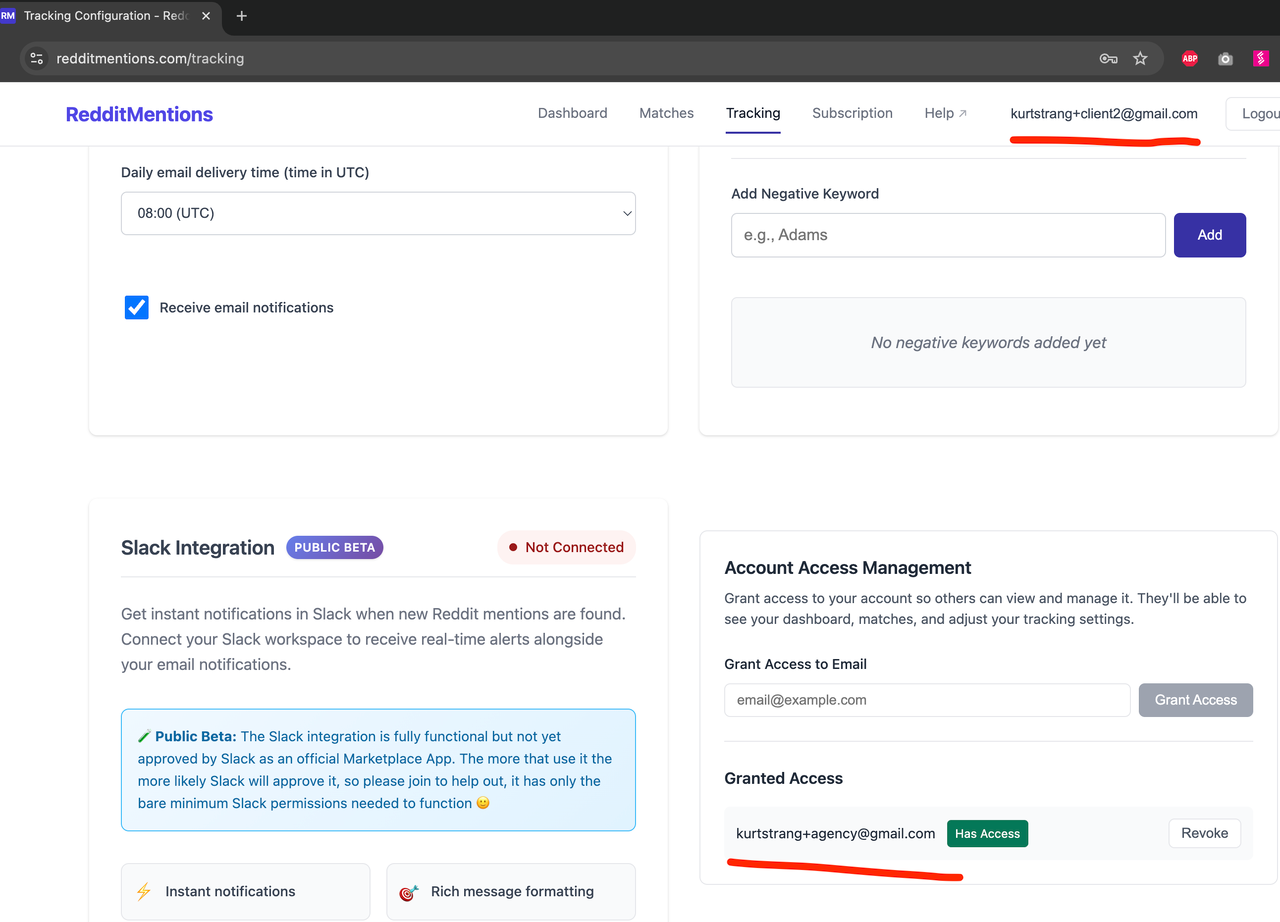Click the Grant Access button
Viewport: 1280px width, 922px height.
pyautogui.click(x=1196, y=700)
